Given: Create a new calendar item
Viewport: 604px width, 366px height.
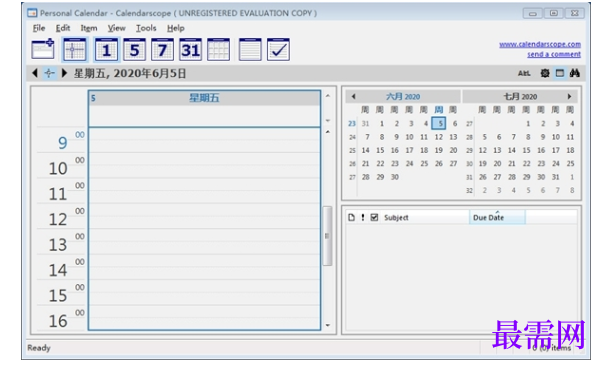Looking at the screenshot, I should click(x=43, y=49).
